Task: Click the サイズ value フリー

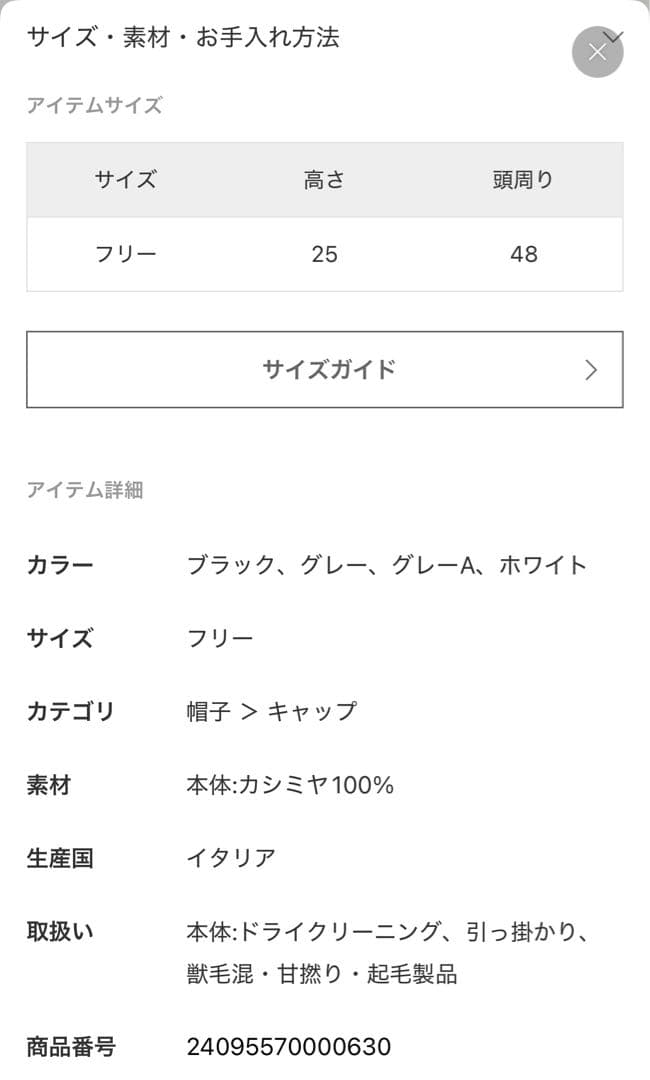Action: coord(215,637)
